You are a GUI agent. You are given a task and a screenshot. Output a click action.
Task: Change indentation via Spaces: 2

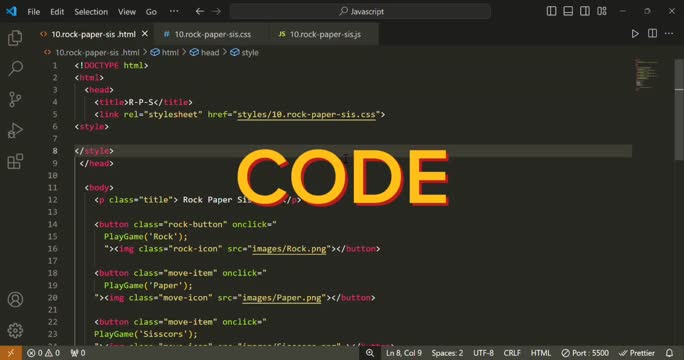click(447, 353)
